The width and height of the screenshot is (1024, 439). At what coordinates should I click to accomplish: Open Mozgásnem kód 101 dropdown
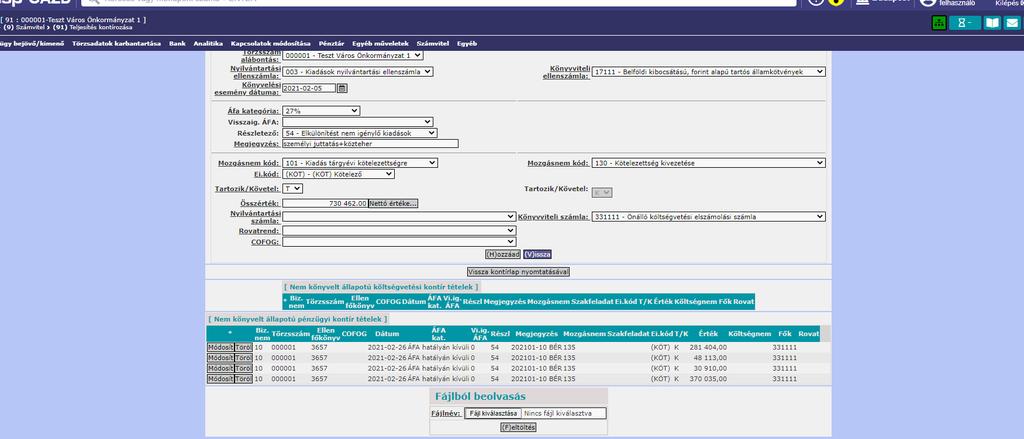(x=360, y=163)
